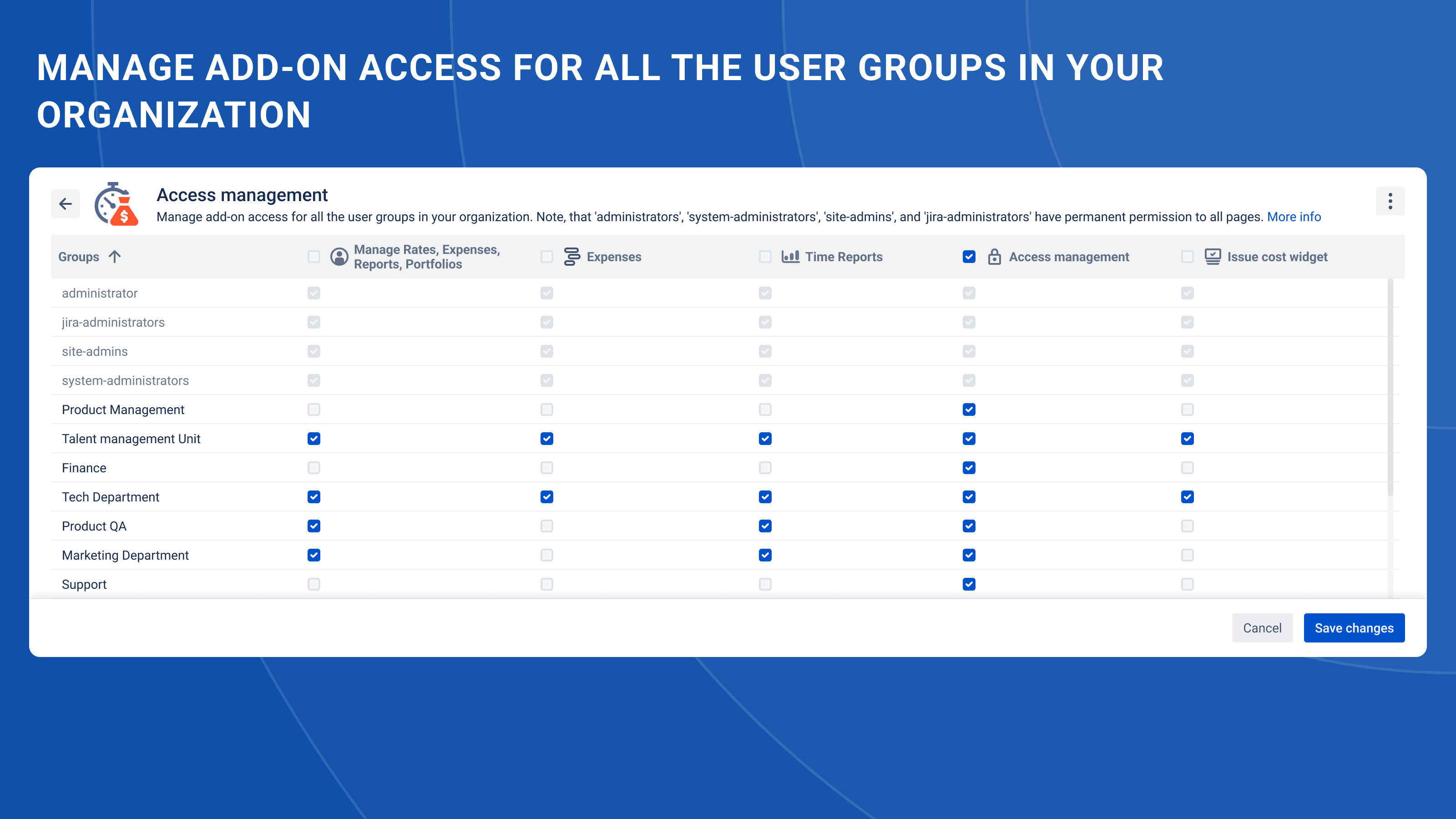This screenshot has width=1456, height=819.
Task: Uncheck Access management for Support
Action: tap(968, 584)
